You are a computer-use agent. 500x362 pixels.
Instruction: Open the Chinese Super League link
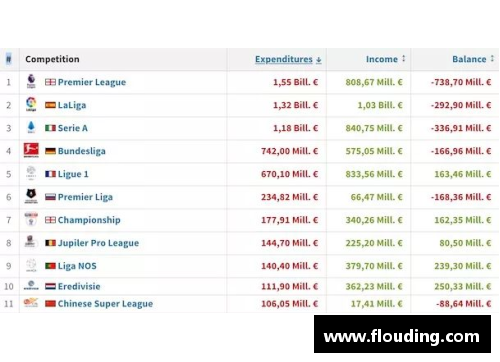105,304
